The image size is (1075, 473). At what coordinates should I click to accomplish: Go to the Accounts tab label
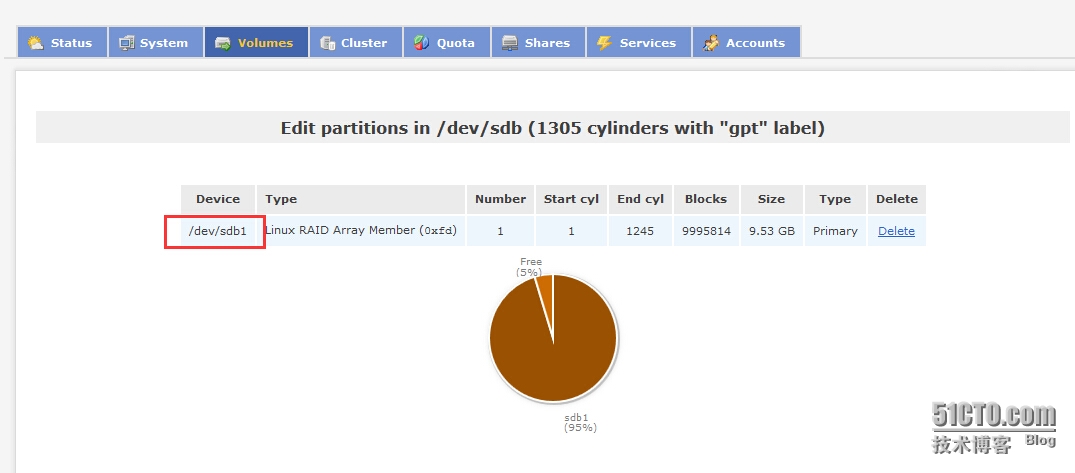pyautogui.click(x=756, y=43)
